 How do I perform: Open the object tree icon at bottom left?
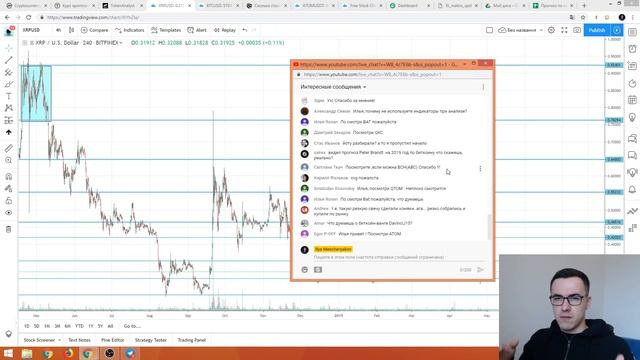pos(9,334)
